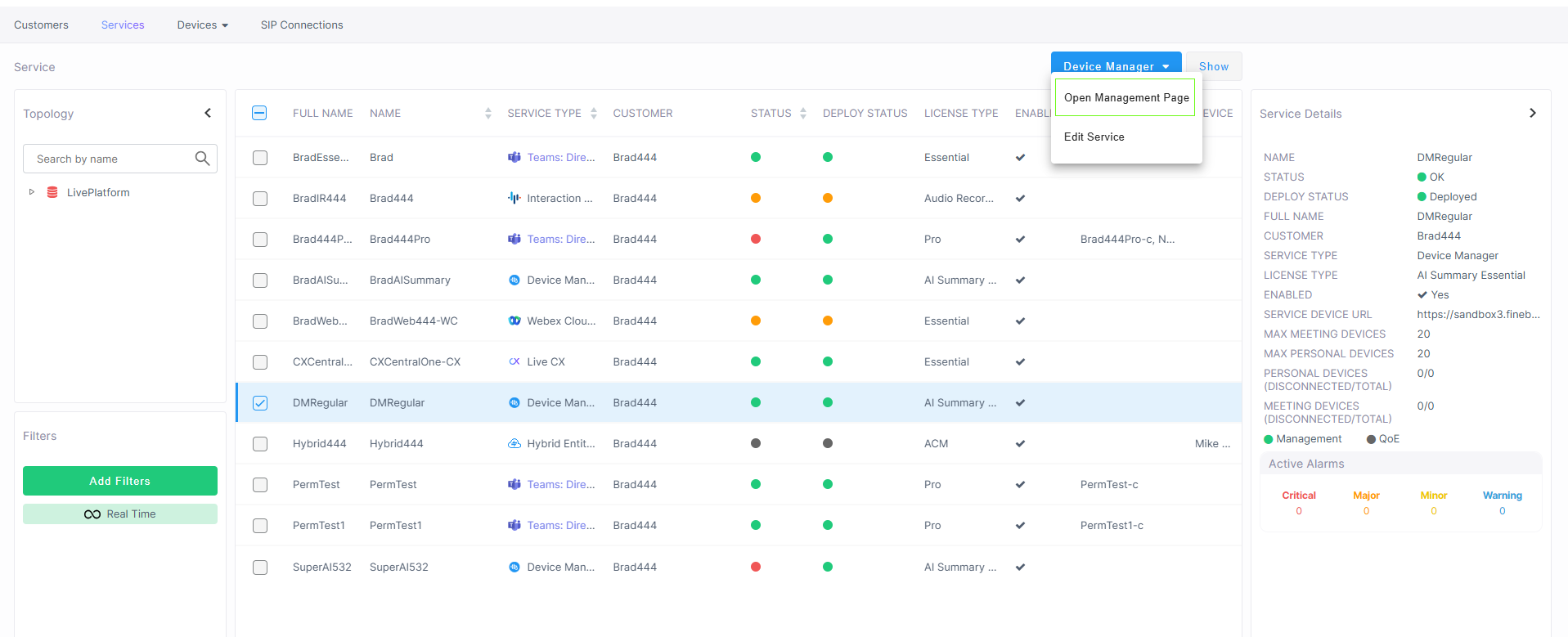The height and width of the screenshot is (637, 1568).
Task: Click the Add Filters button
Action: tap(120, 481)
